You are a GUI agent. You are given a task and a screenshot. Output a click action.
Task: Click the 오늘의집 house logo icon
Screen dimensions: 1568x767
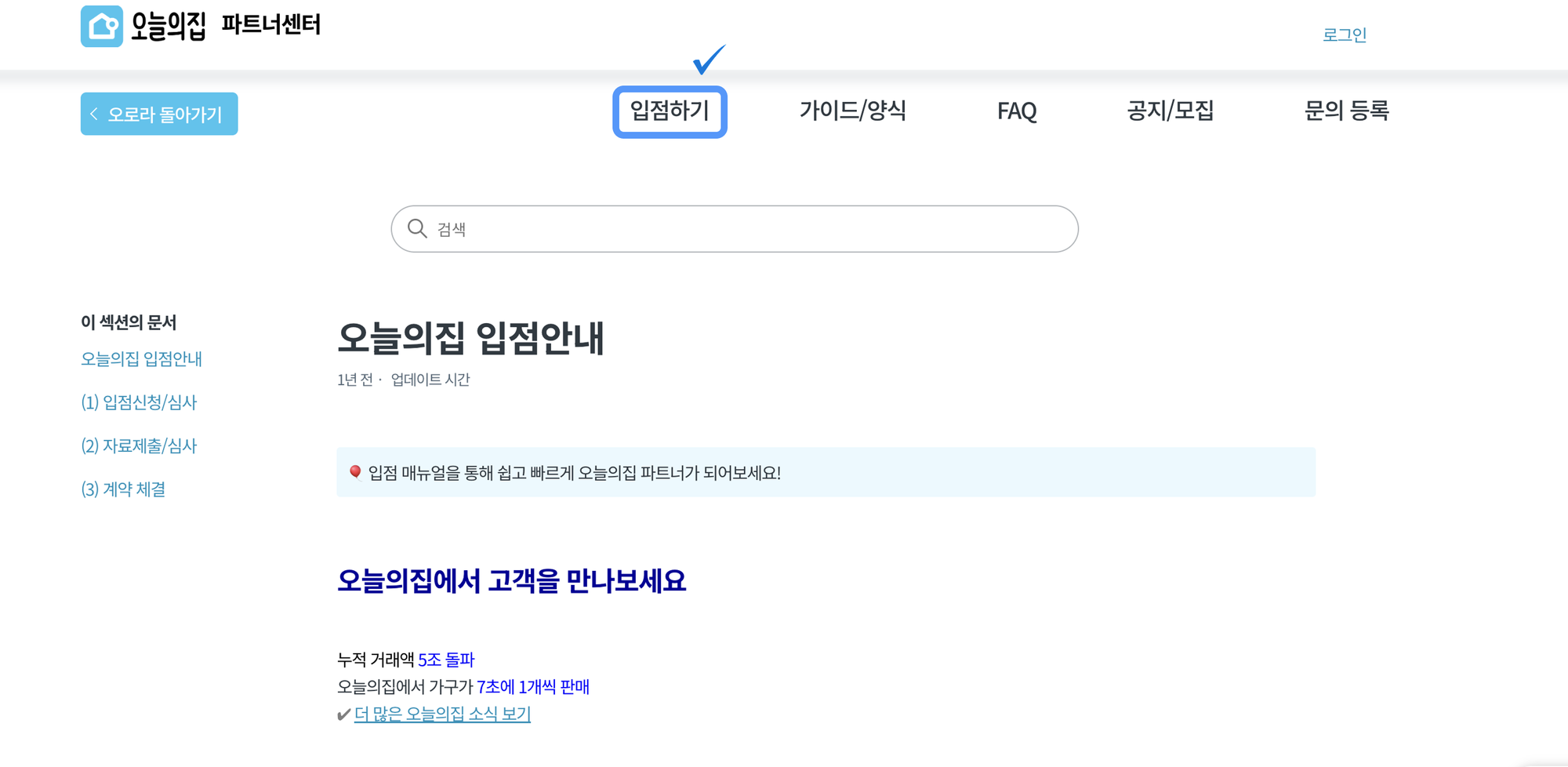click(x=102, y=25)
